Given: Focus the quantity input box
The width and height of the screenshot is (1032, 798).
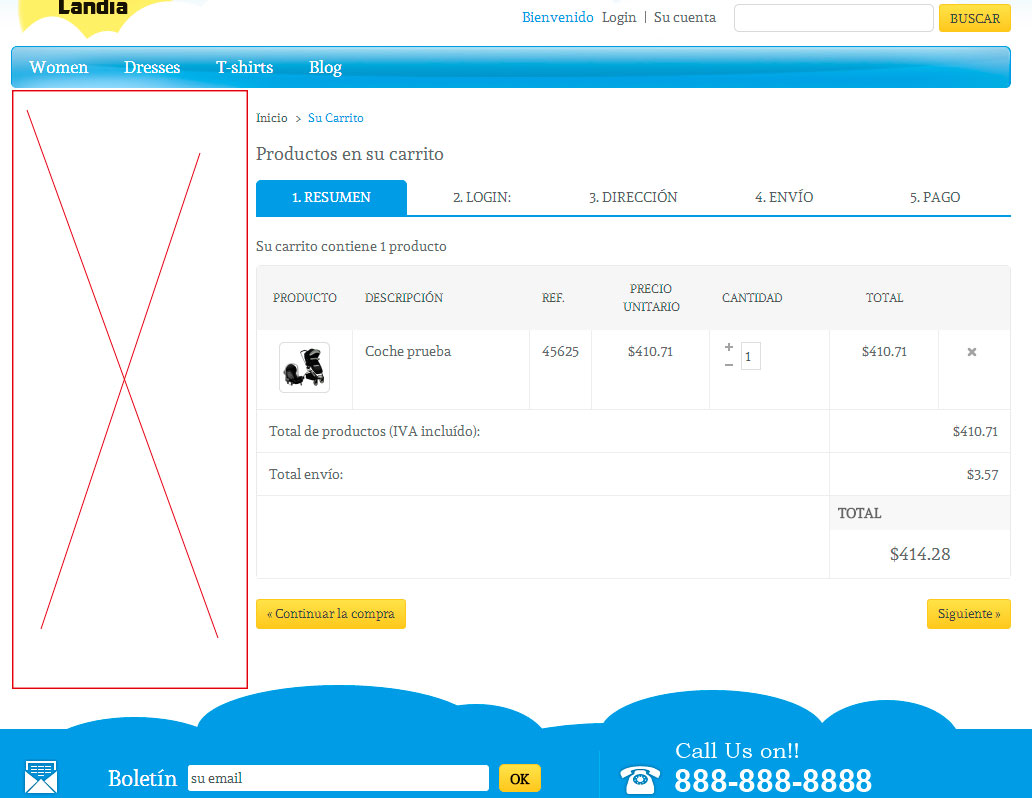Looking at the screenshot, I should pos(750,356).
